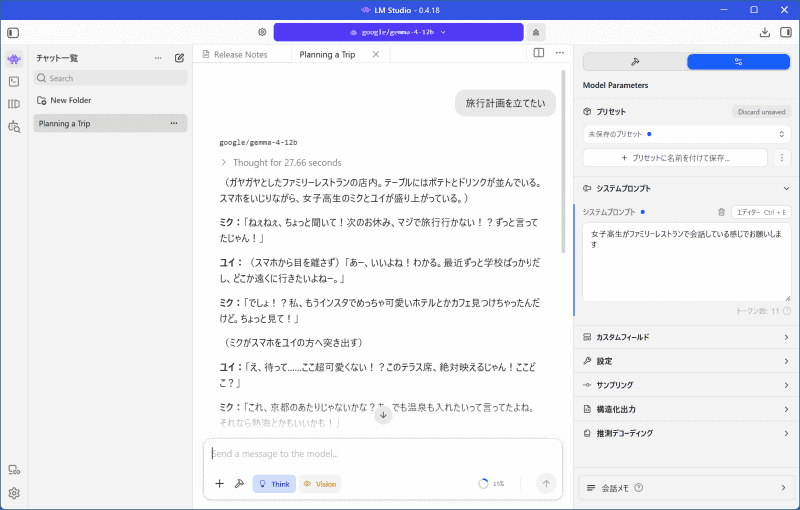Open the My Models library icon

pos(14,104)
